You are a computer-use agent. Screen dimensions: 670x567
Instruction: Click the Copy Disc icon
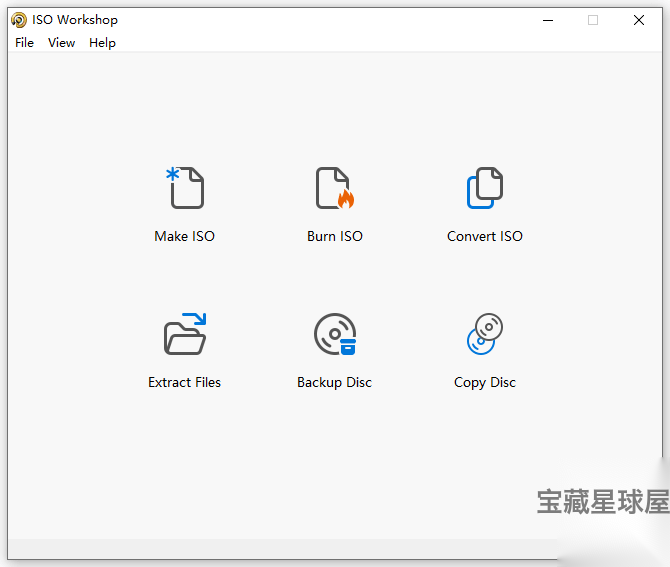click(x=485, y=334)
